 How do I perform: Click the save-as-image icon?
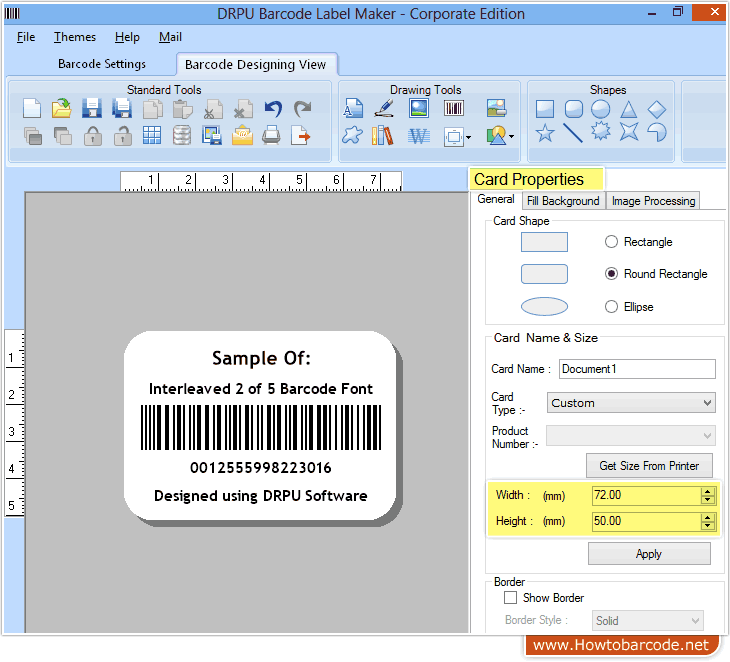[x=212, y=135]
